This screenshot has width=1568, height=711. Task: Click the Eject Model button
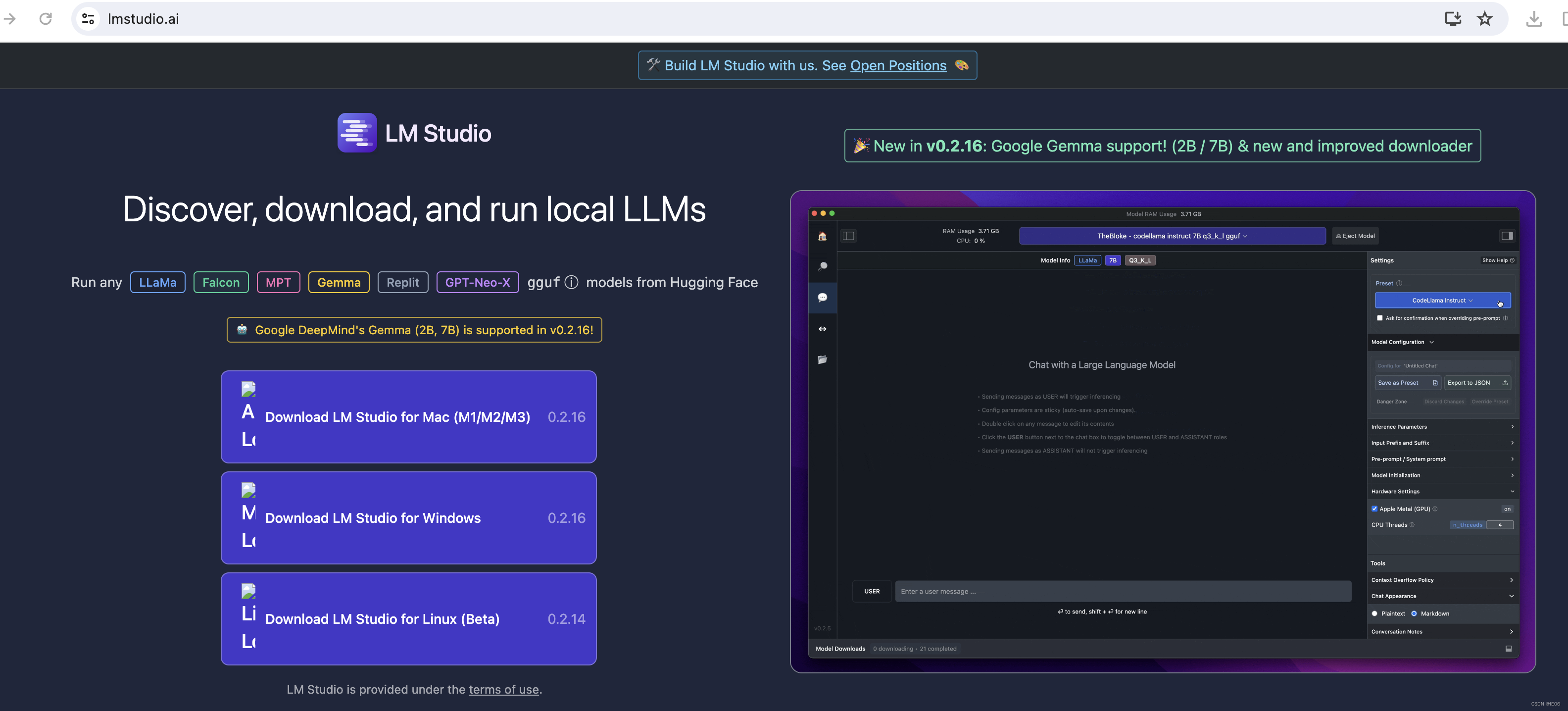pyautogui.click(x=1355, y=236)
